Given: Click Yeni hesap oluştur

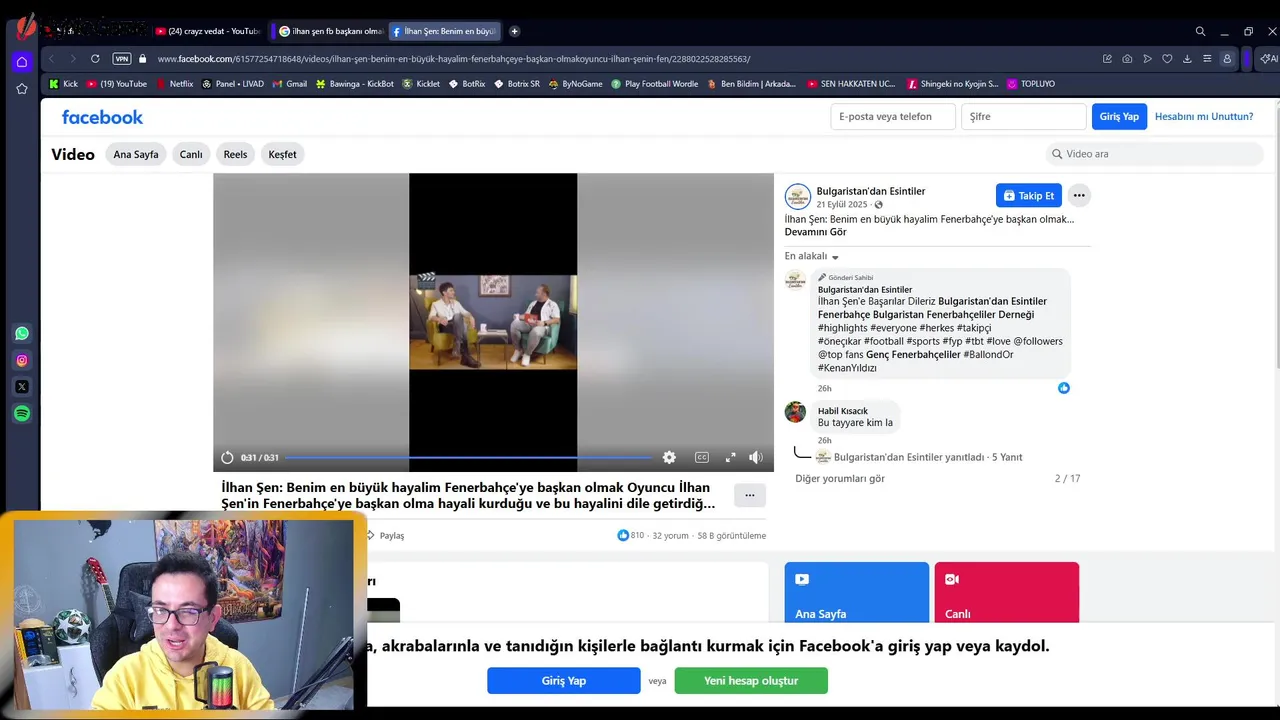Looking at the screenshot, I should (751, 680).
